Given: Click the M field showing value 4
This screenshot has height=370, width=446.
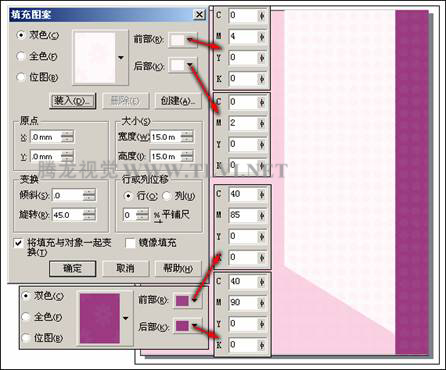Looking at the screenshot, I should point(243,36).
